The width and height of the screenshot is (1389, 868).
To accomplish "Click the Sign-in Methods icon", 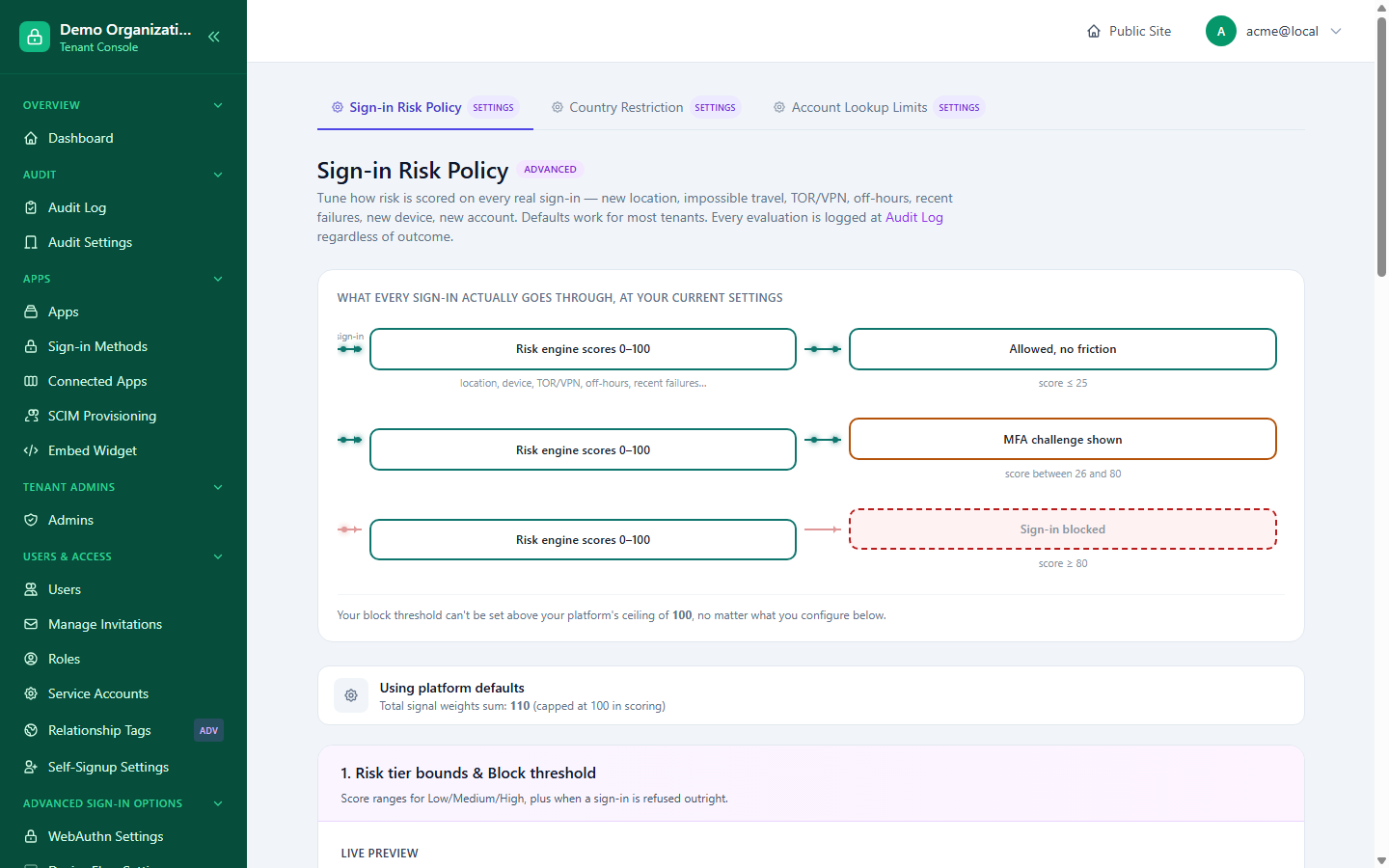I will pyautogui.click(x=31, y=346).
